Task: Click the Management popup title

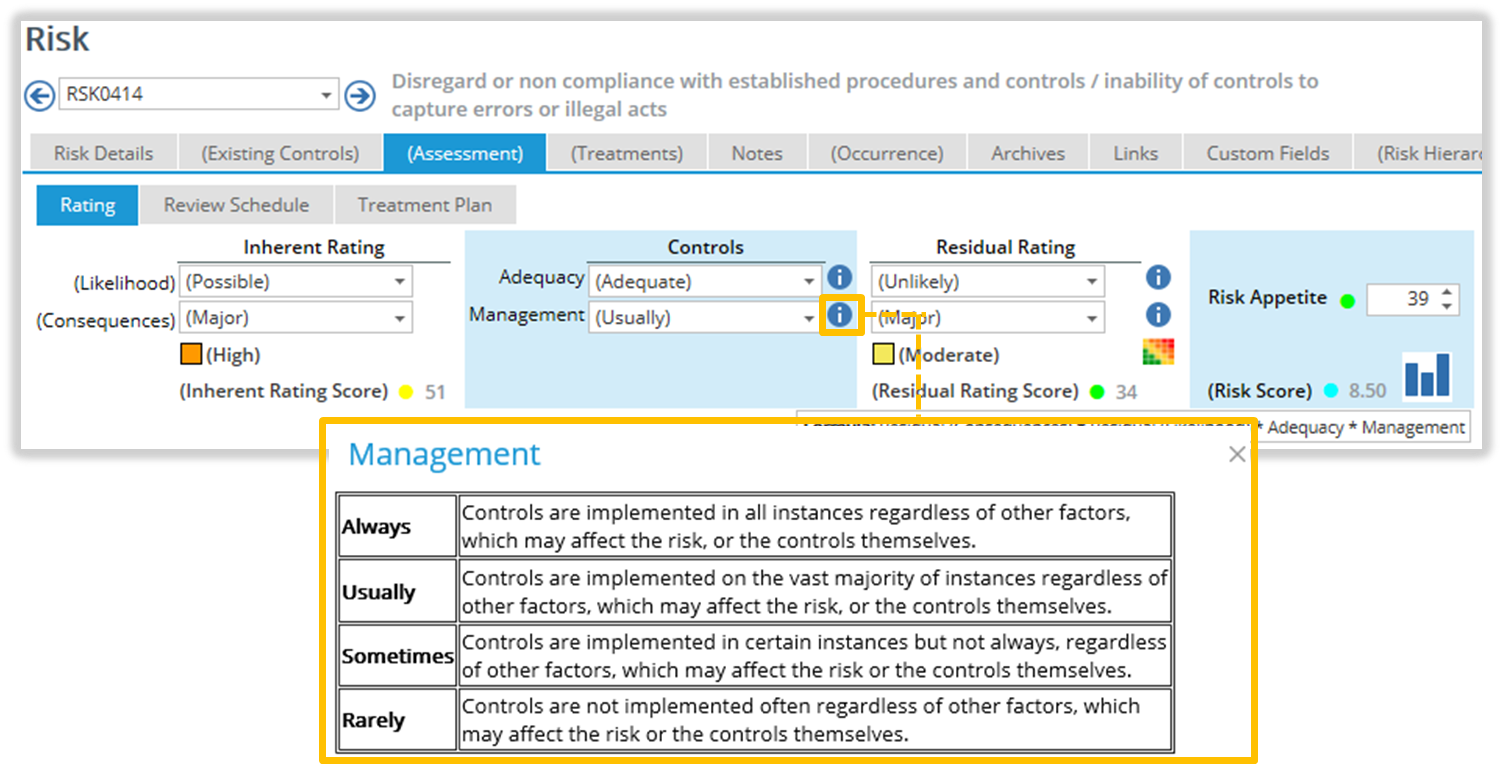Action: point(444,454)
